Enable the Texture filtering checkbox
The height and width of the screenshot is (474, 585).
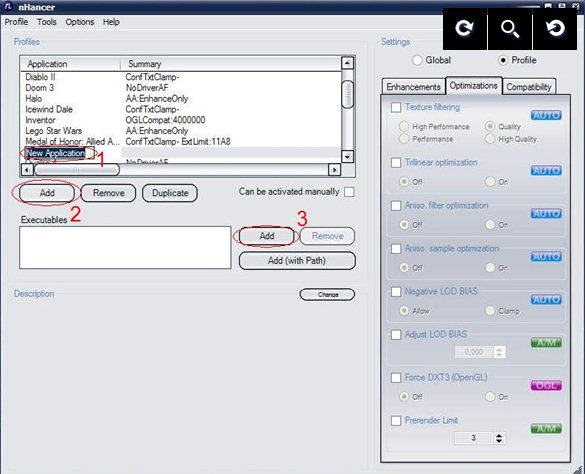click(396, 107)
